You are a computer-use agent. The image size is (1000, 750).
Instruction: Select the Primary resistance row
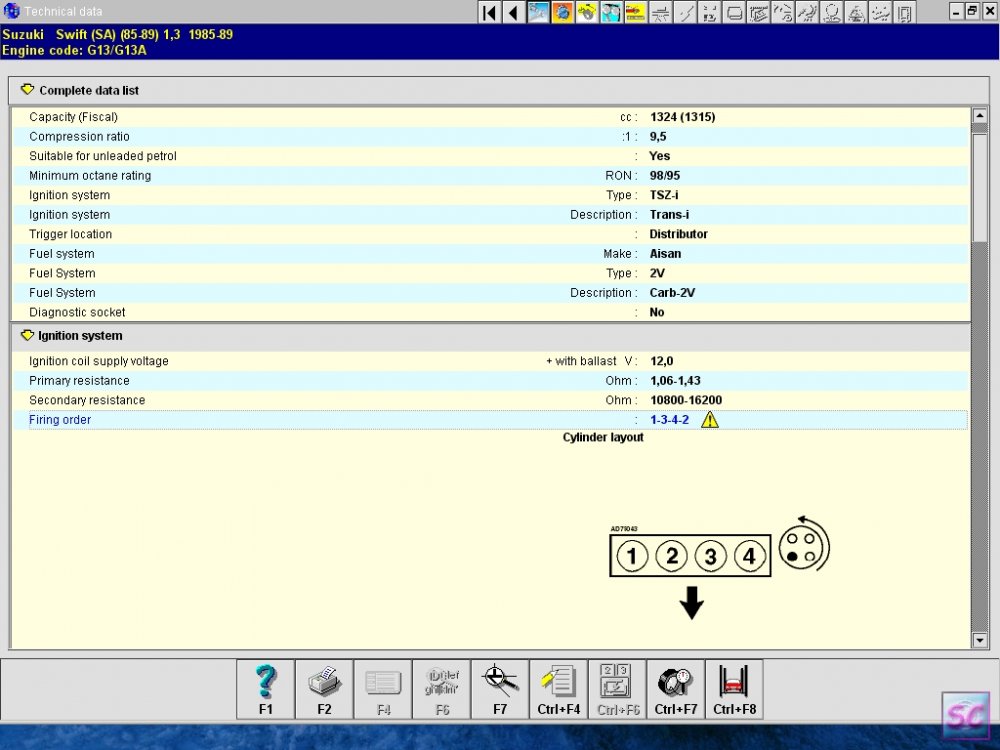coord(490,381)
